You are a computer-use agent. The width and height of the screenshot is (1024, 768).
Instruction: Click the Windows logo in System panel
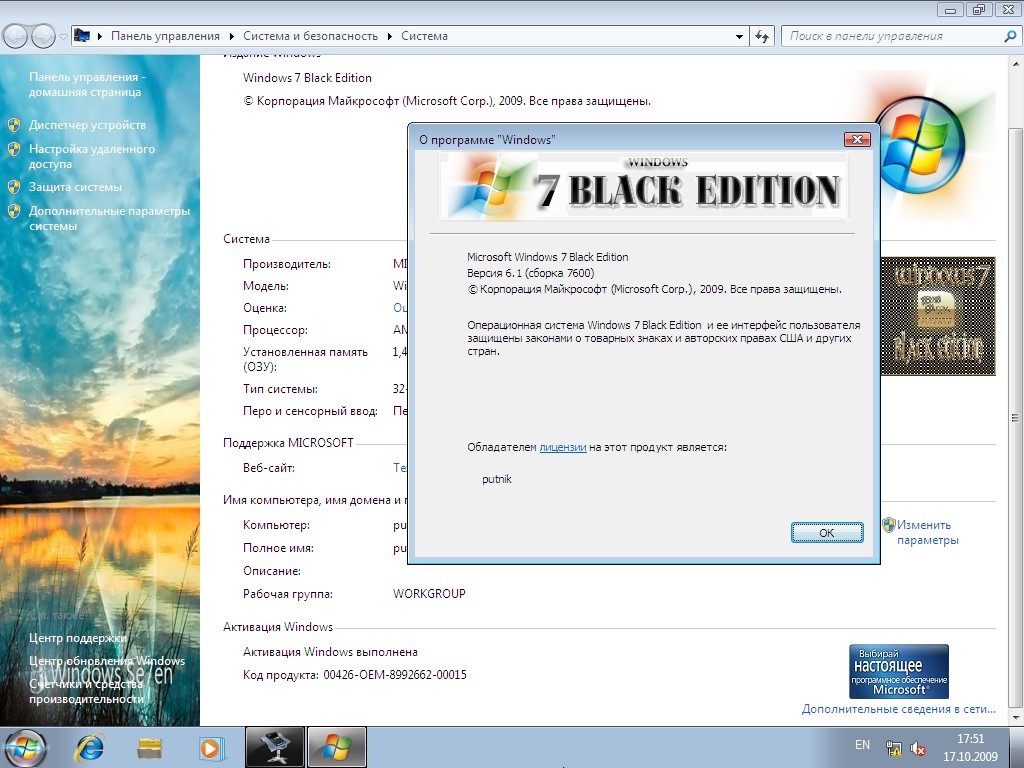click(x=921, y=145)
